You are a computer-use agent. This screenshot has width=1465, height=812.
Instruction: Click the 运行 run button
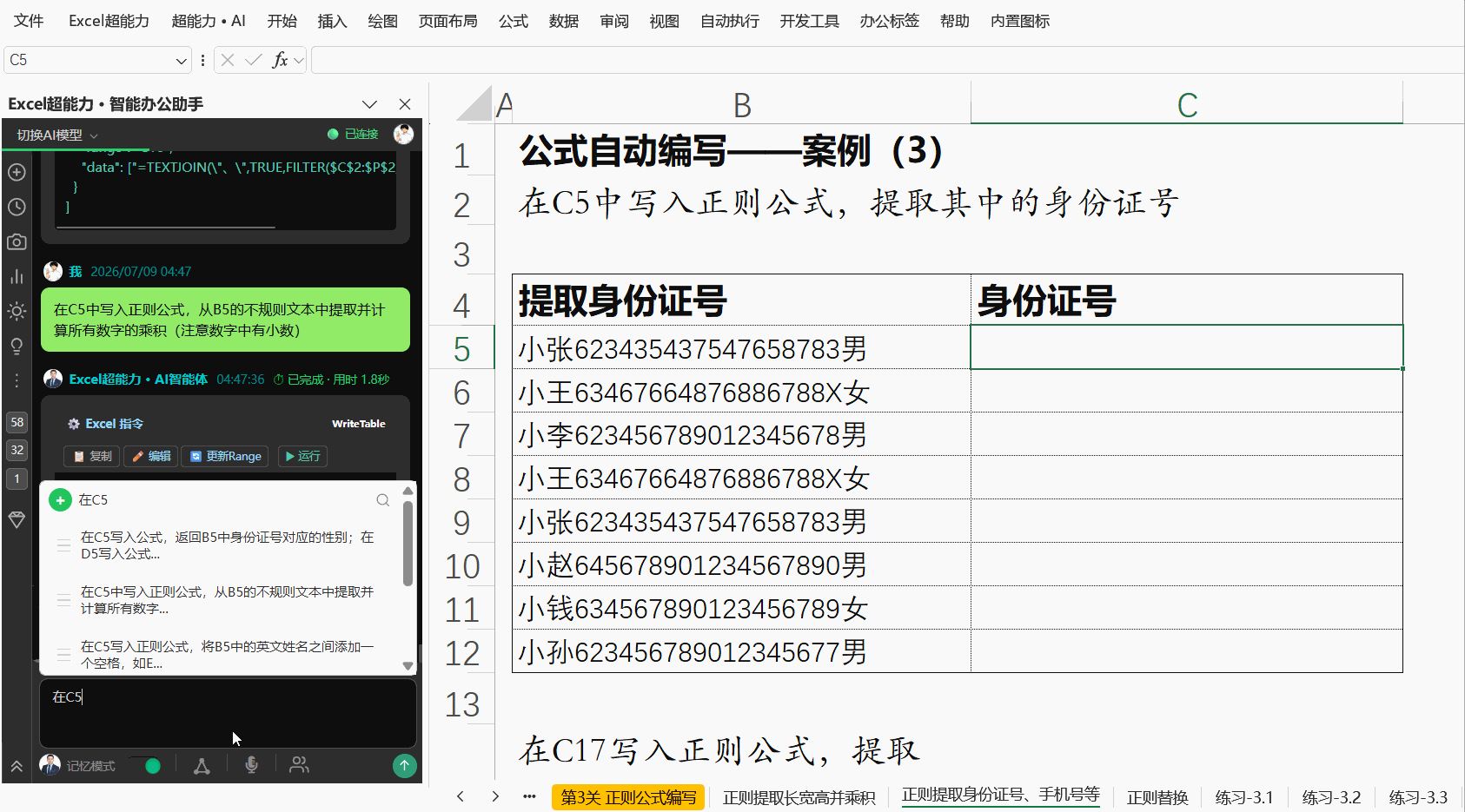click(302, 456)
